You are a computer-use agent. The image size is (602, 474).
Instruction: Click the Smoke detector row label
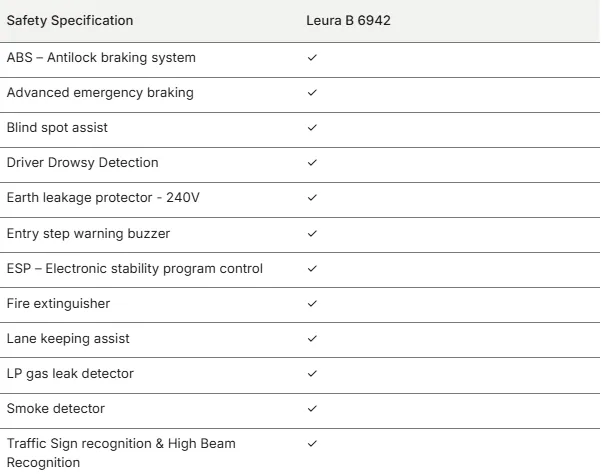pyautogui.click(x=56, y=408)
